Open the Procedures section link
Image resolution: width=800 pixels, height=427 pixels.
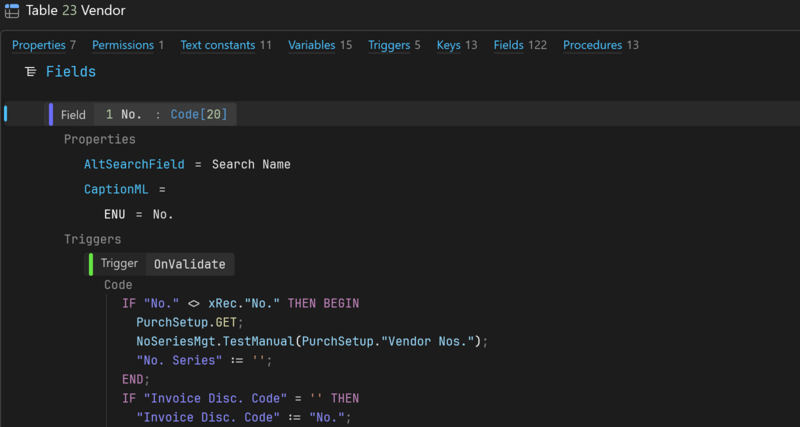592,45
